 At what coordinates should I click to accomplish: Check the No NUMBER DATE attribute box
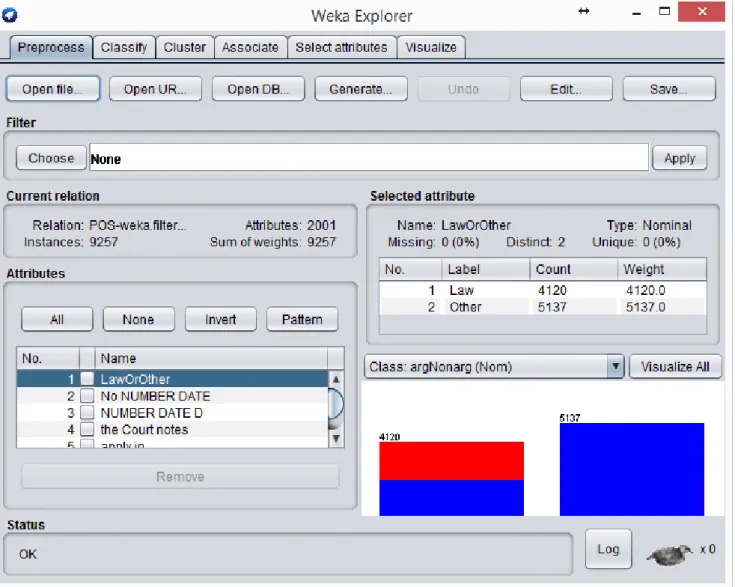pos(87,396)
